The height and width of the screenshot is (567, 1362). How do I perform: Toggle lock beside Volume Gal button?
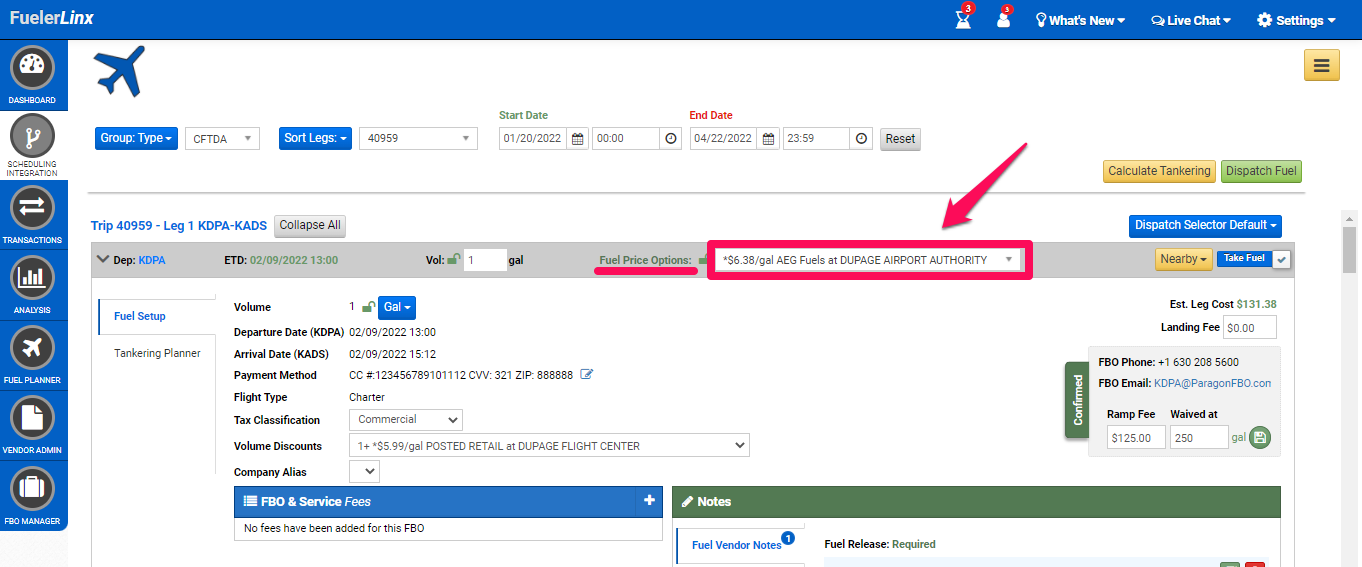(x=368, y=307)
